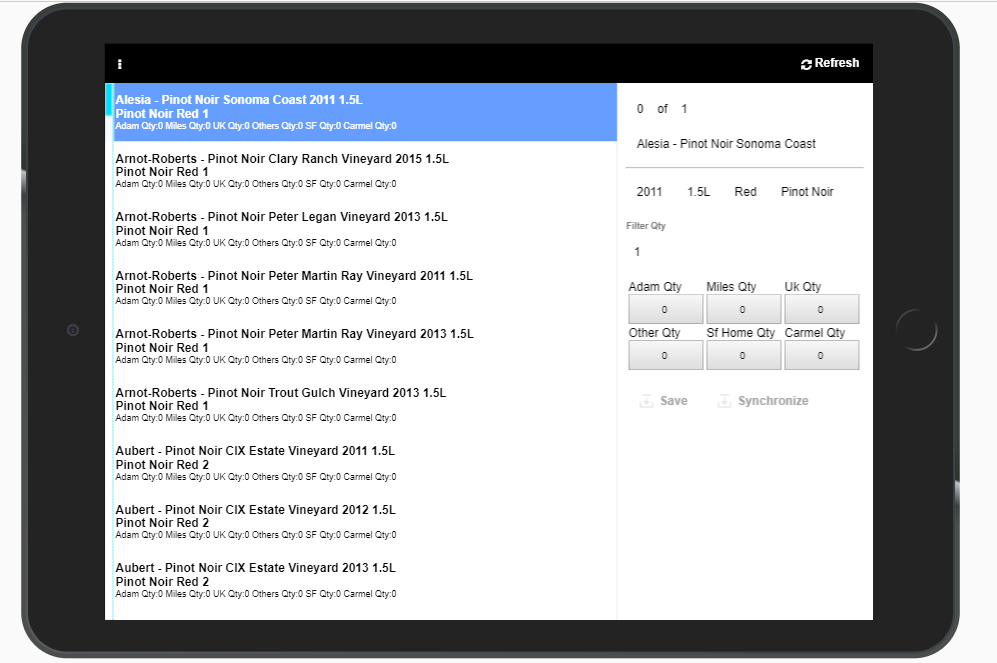
Task: Choose Arnot-Roberts Peter Martin Ray 2013
Action: tap(360, 346)
